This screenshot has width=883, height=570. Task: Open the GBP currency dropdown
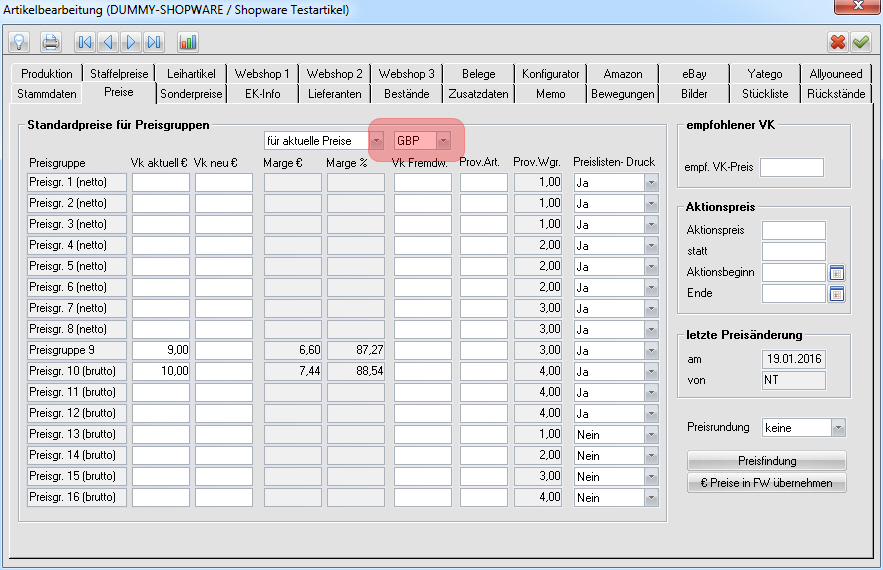click(444, 141)
